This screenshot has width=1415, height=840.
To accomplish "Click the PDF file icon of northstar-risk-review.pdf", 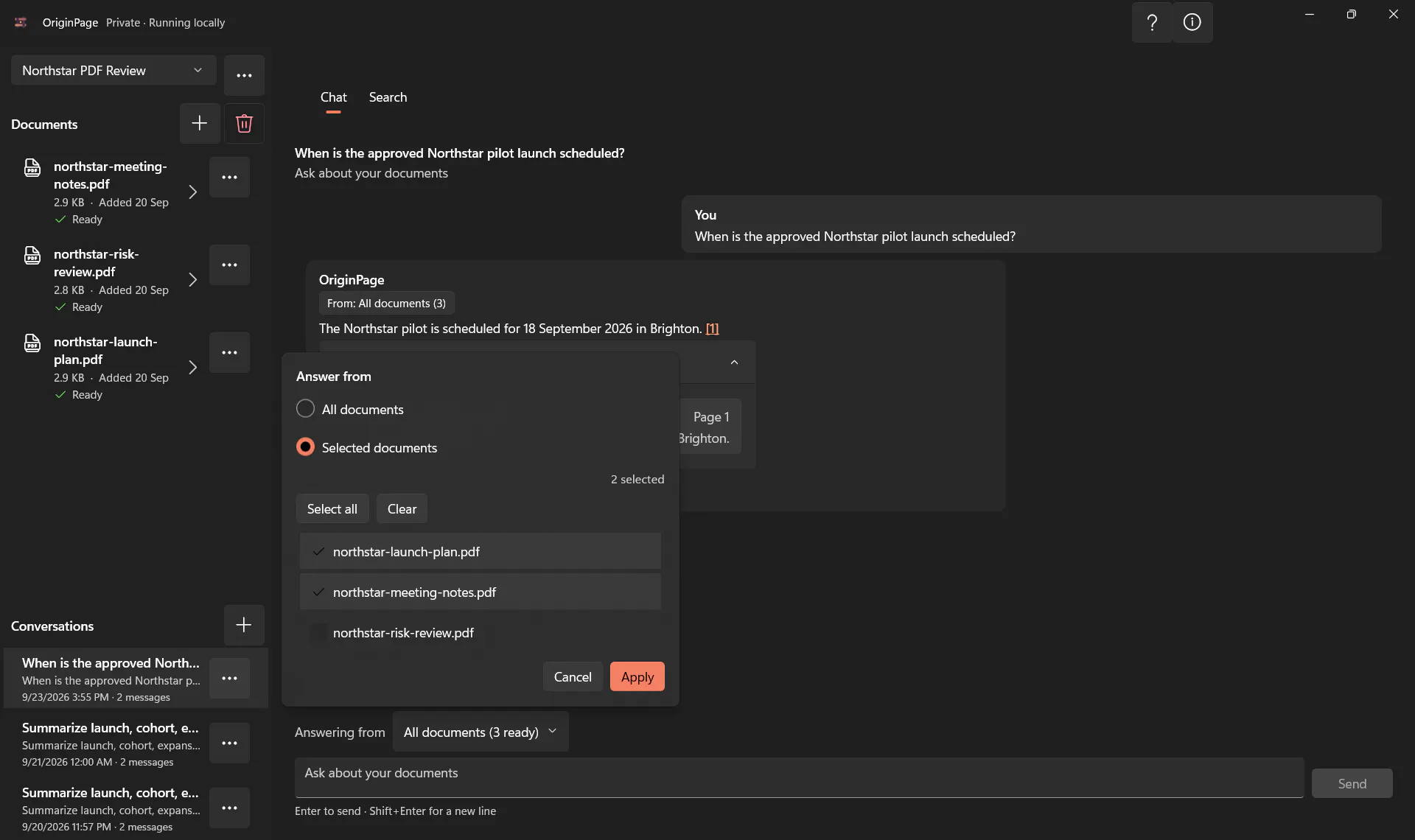I will (32, 256).
